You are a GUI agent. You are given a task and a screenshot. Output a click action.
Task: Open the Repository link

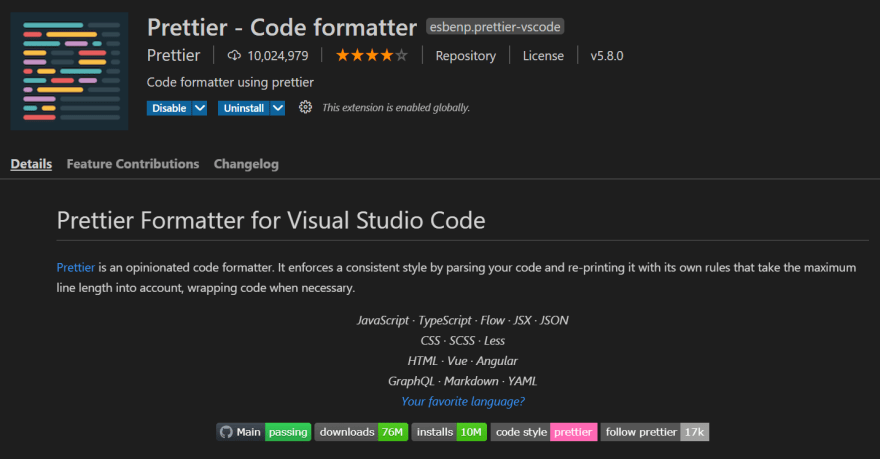point(466,56)
